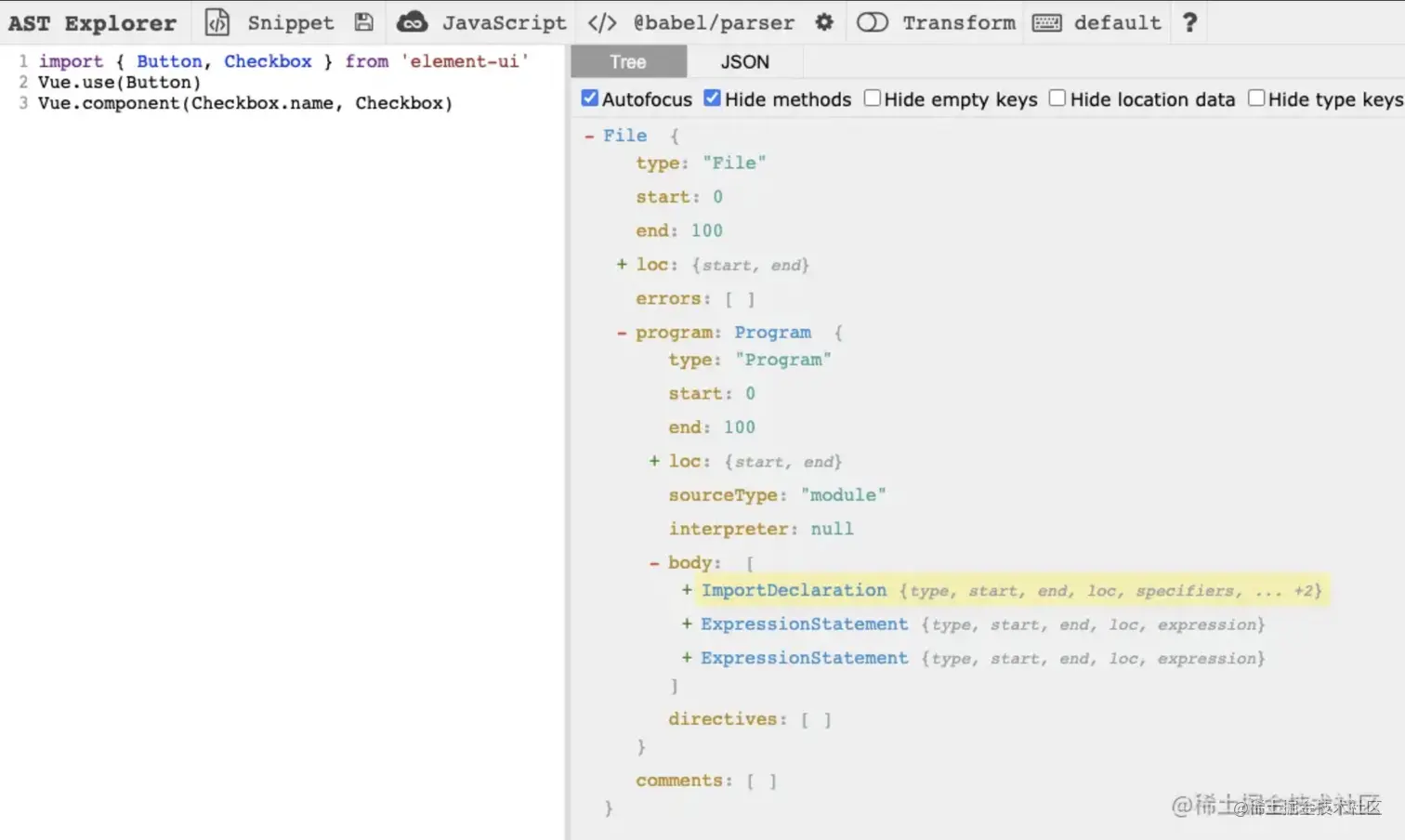
Task: Toggle the Transform switch
Action: coord(872,22)
